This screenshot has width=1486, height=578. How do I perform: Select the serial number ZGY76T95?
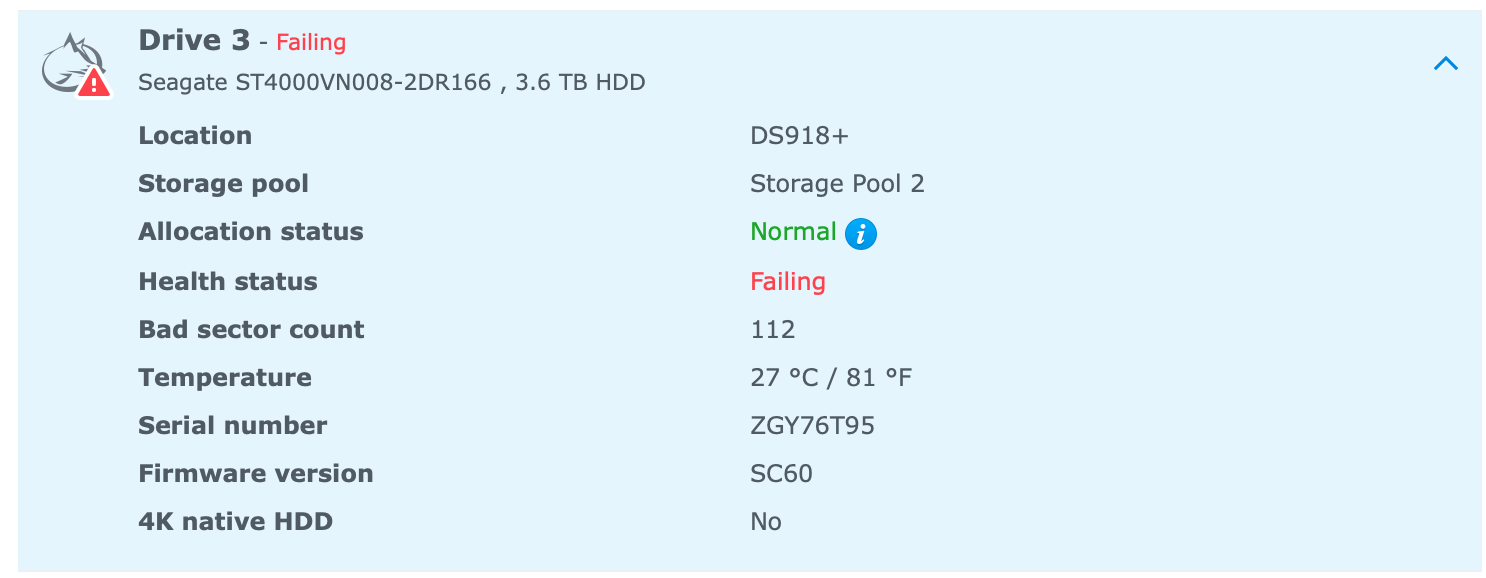tap(813, 425)
